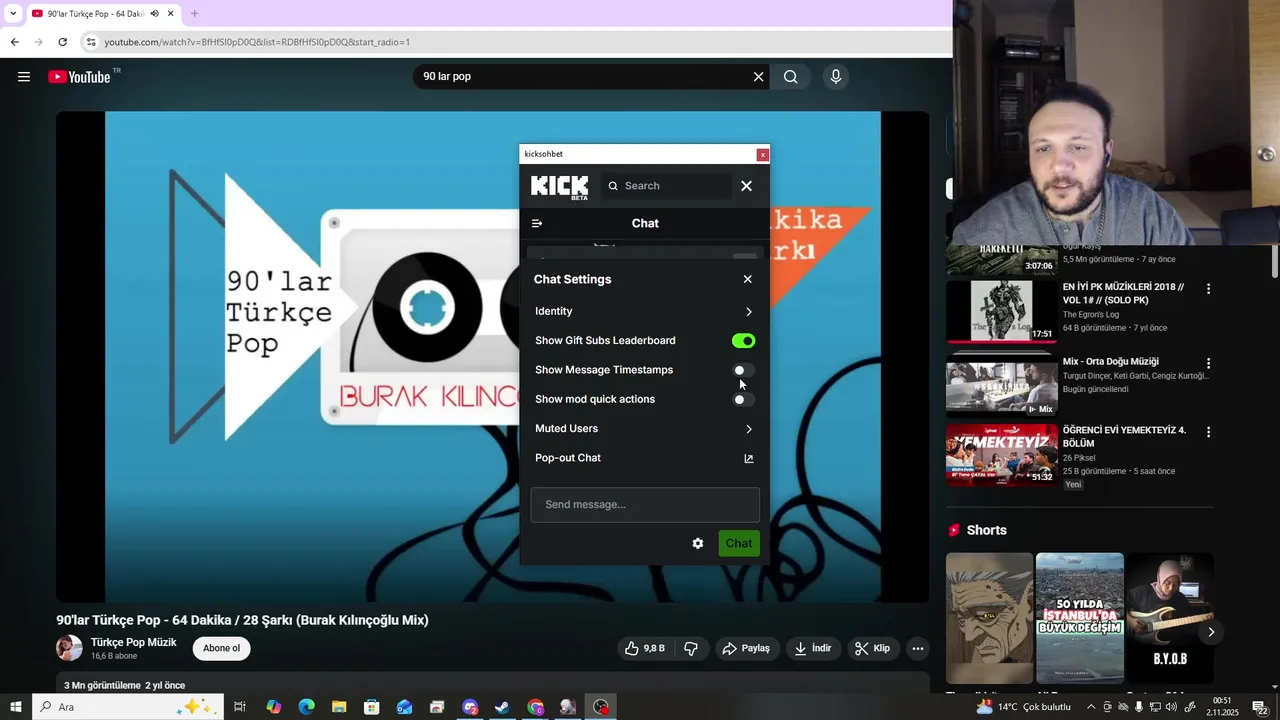This screenshot has height=720, width=1280.
Task: Click the green Chat send button
Action: coord(739,543)
